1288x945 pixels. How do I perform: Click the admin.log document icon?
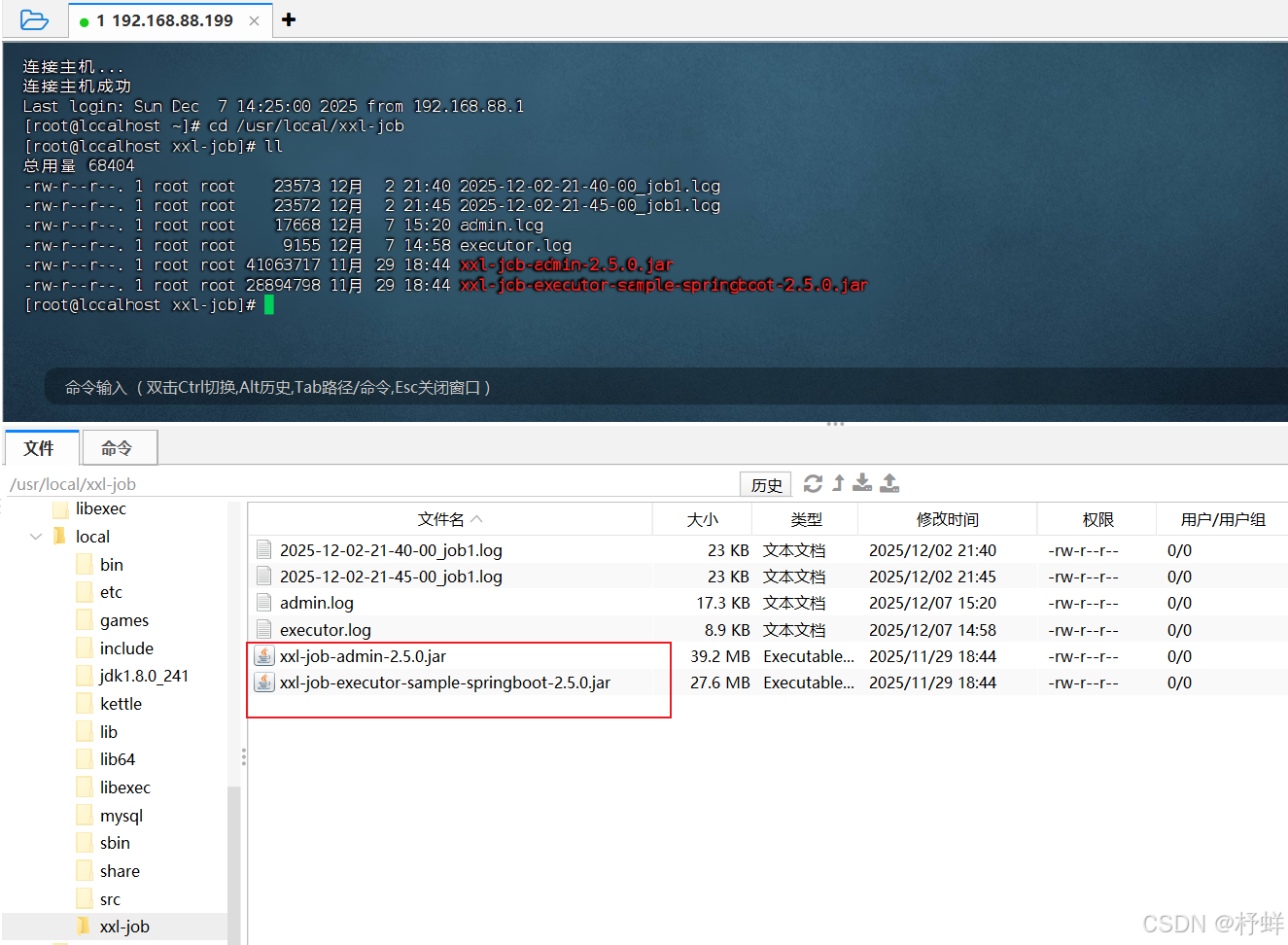tap(263, 603)
